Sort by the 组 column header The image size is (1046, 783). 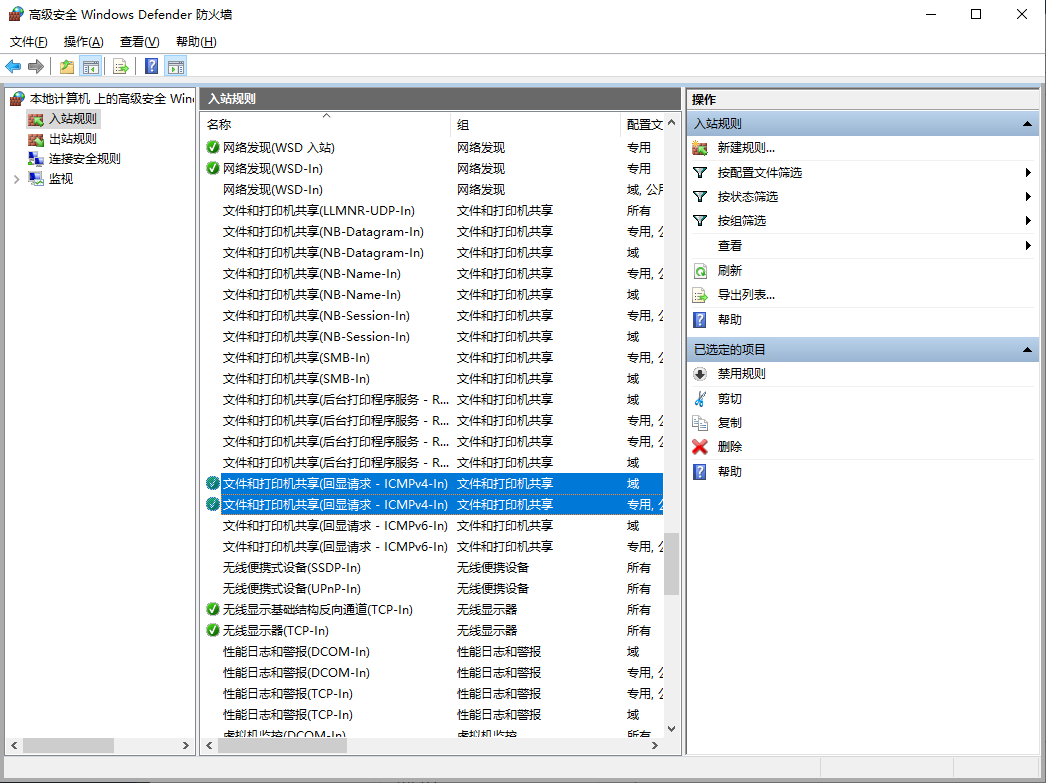[x=536, y=124]
